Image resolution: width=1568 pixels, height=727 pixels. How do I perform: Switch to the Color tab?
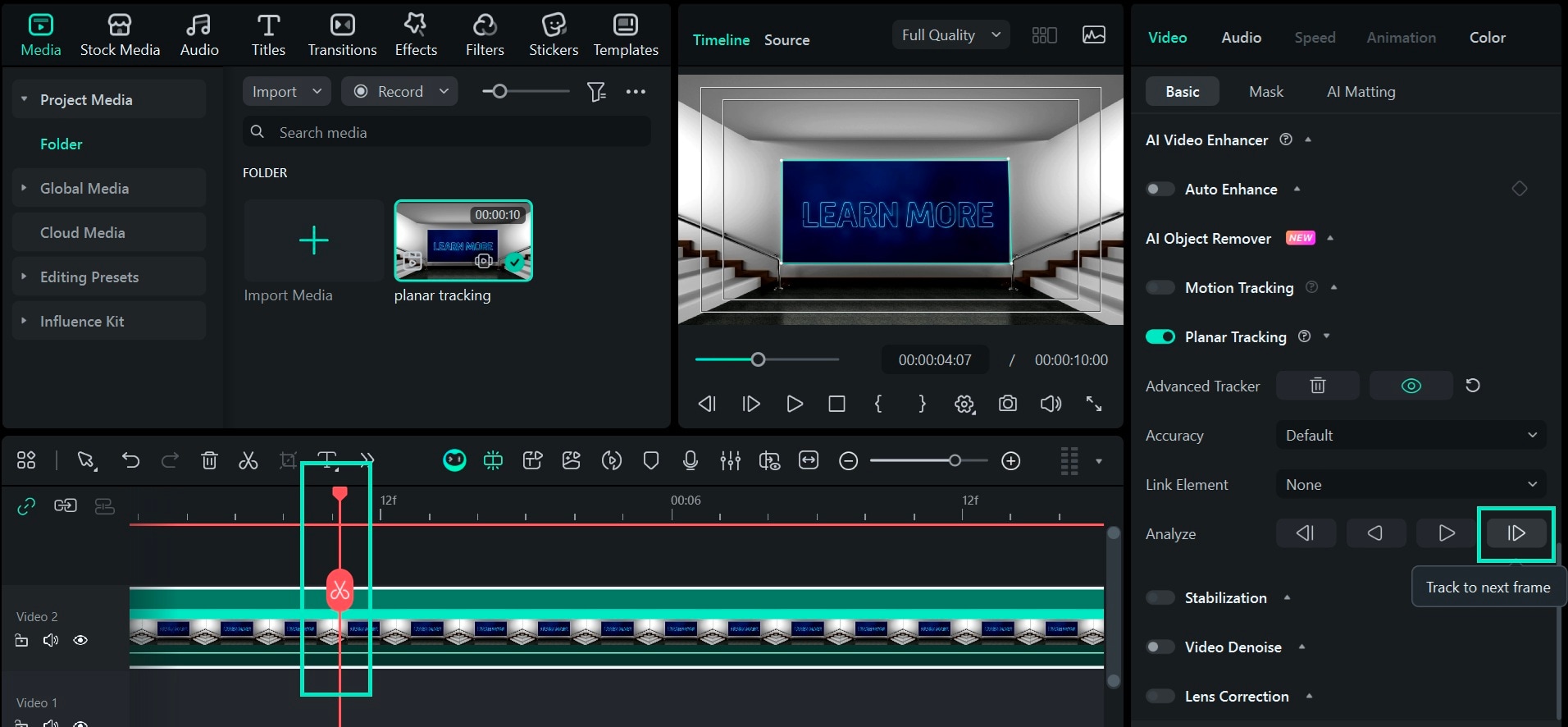point(1487,38)
